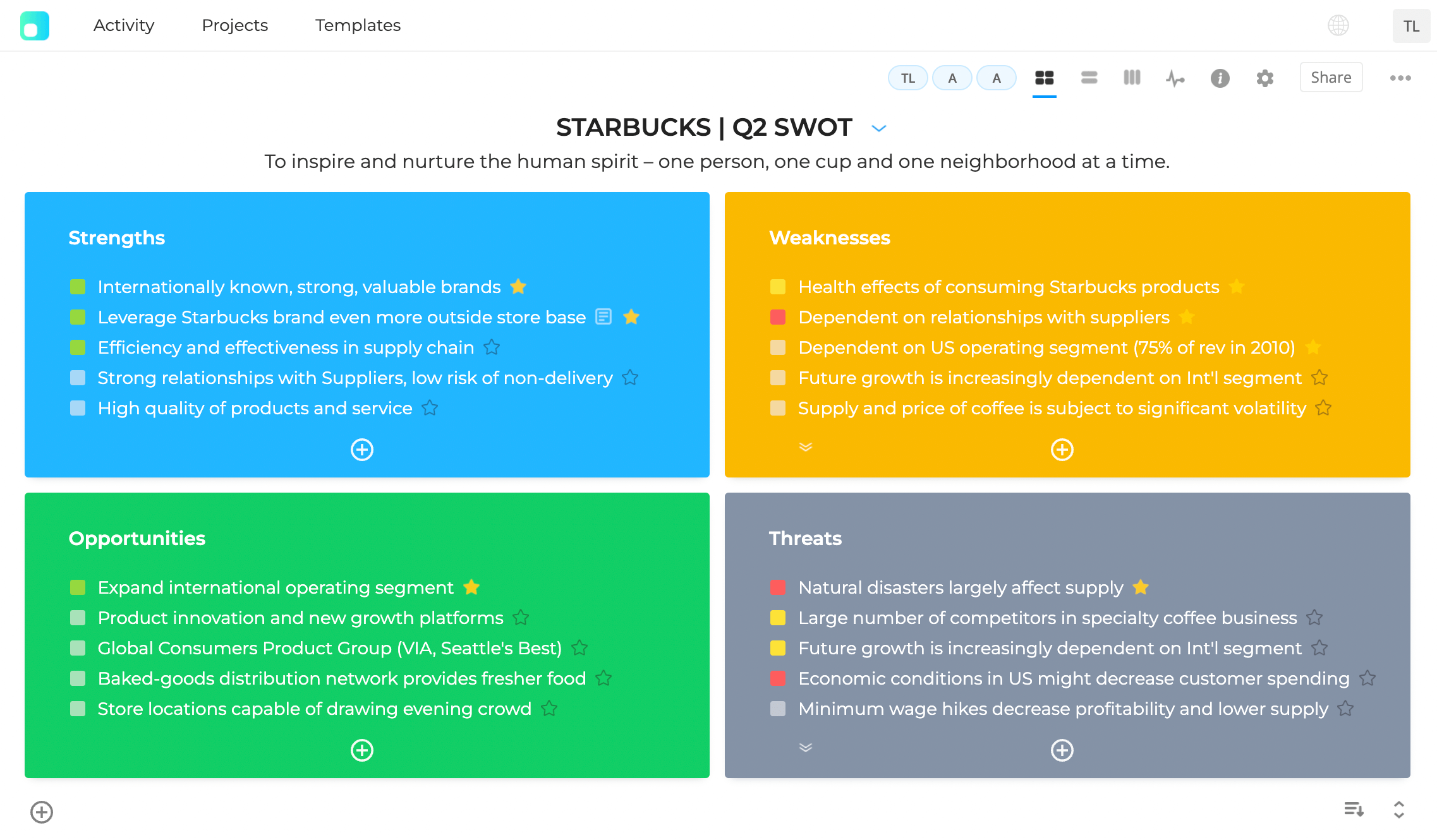Click the dropdown arrow next to SWOT title
1437x840 pixels.
click(x=879, y=128)
